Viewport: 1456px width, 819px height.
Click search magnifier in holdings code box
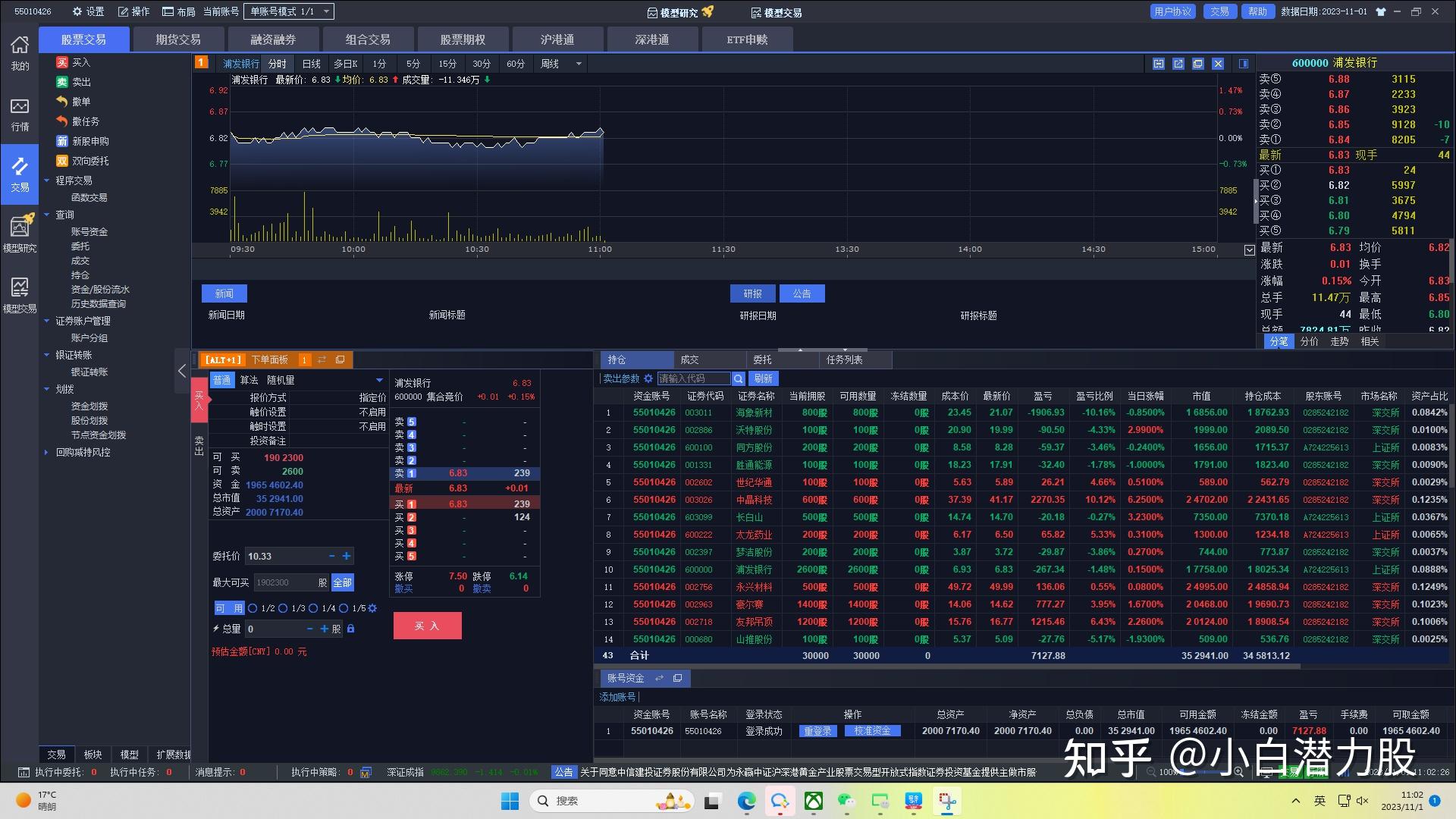(x=737, y=378)
